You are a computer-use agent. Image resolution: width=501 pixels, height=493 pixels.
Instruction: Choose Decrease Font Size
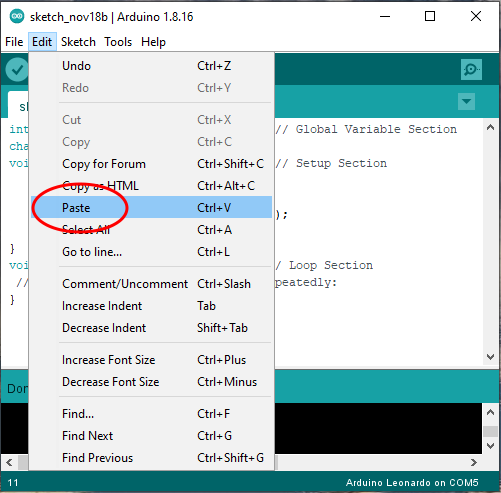point(151,382)
